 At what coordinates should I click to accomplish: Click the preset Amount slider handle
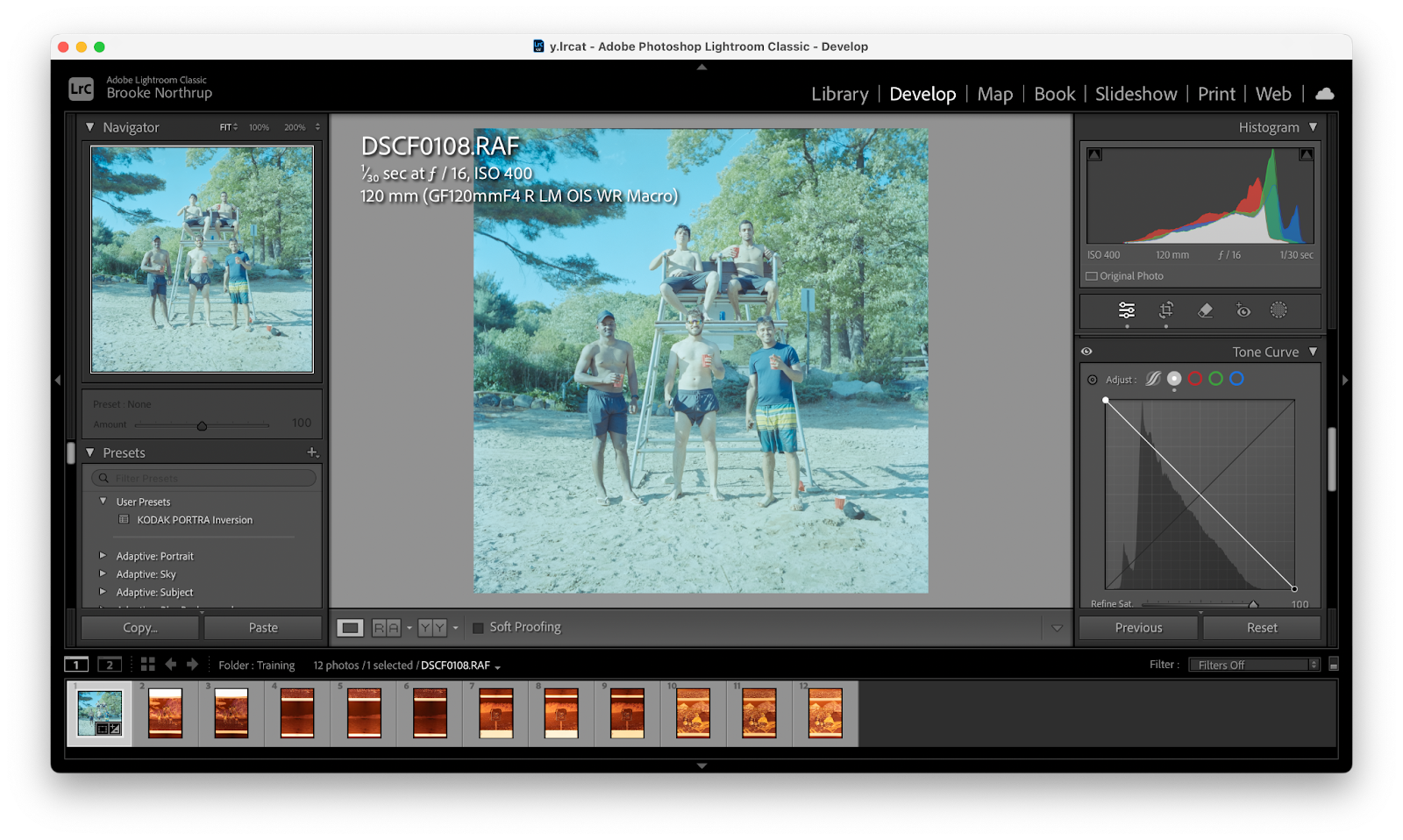click(x=202, y=426)
